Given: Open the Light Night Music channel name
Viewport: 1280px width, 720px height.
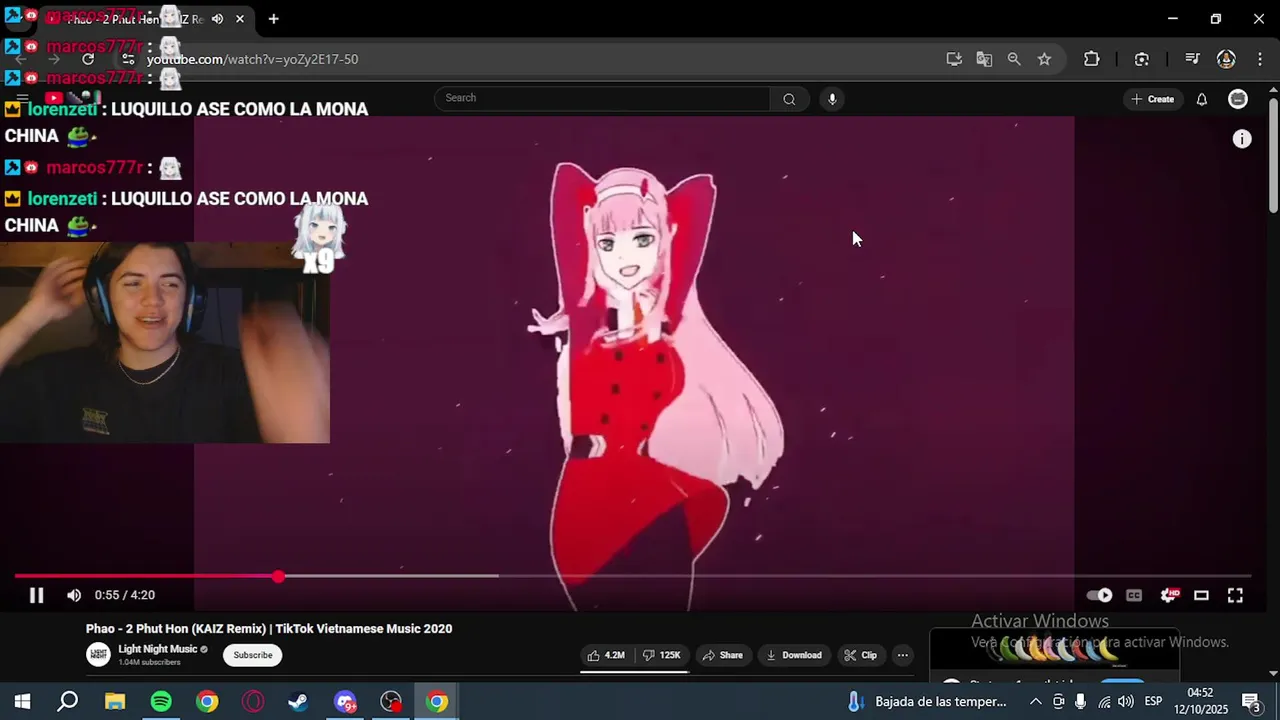Looking at the screenshot, I should tap(158, 649).
